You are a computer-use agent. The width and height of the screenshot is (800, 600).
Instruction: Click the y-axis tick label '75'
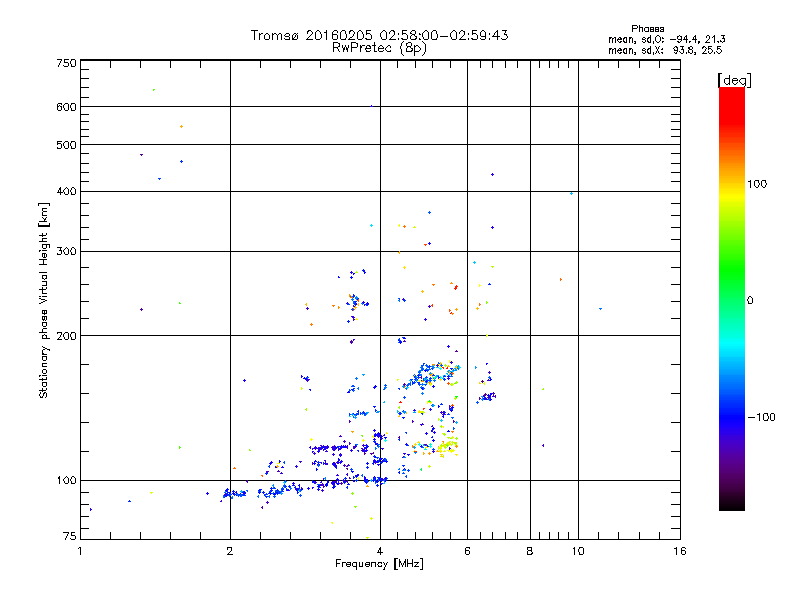coord(70,536)
